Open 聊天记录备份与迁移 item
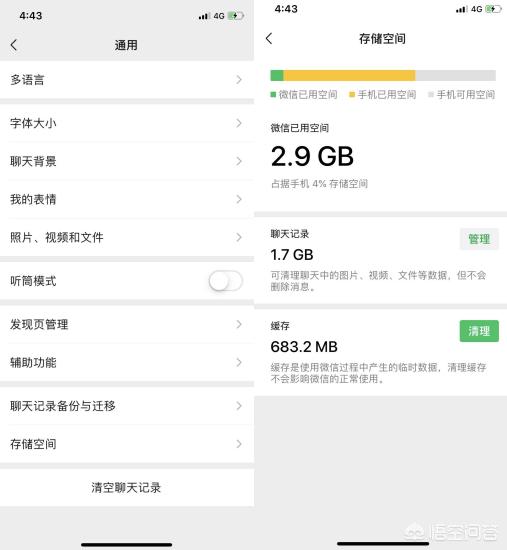Image resolution: width=507 pixels, height=550 pixels. click(127, 406)
